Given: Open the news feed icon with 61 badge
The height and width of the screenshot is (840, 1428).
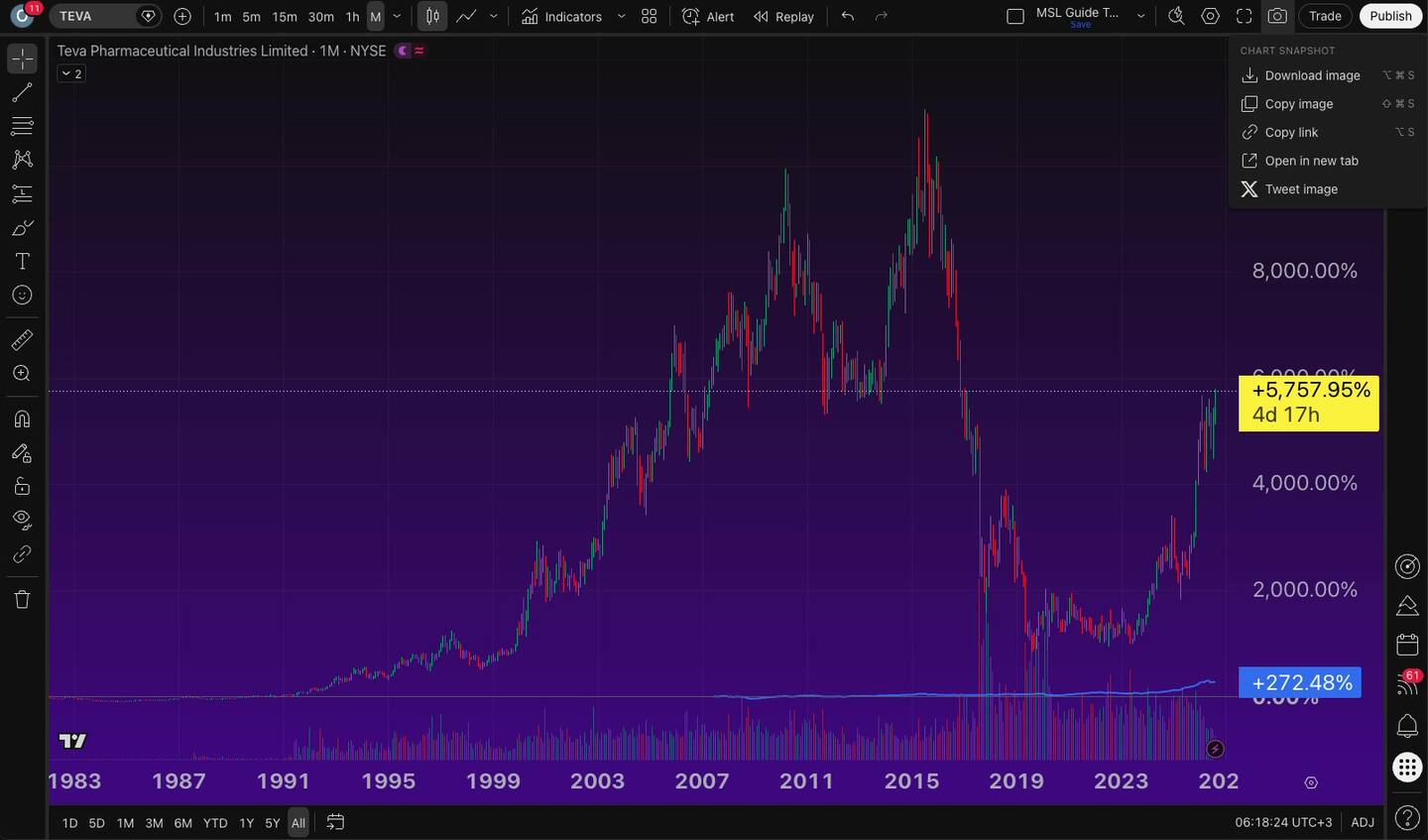Looking at the screenshot, I should pyautogui.click(x=1407, y=683).
